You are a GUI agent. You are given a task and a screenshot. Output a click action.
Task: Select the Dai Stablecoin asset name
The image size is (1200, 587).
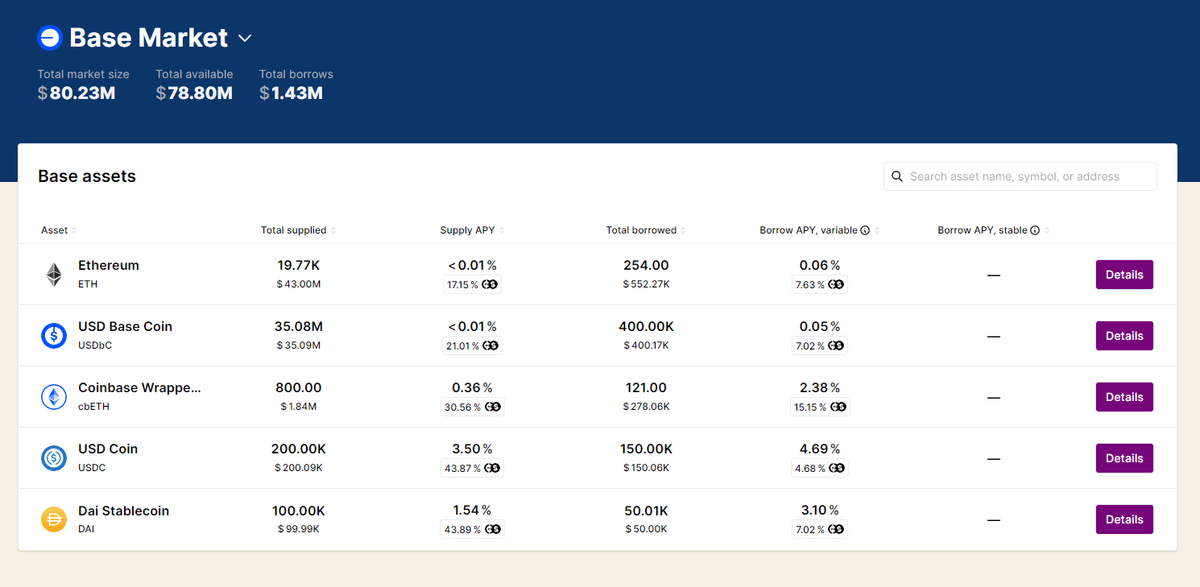point(124,511)
